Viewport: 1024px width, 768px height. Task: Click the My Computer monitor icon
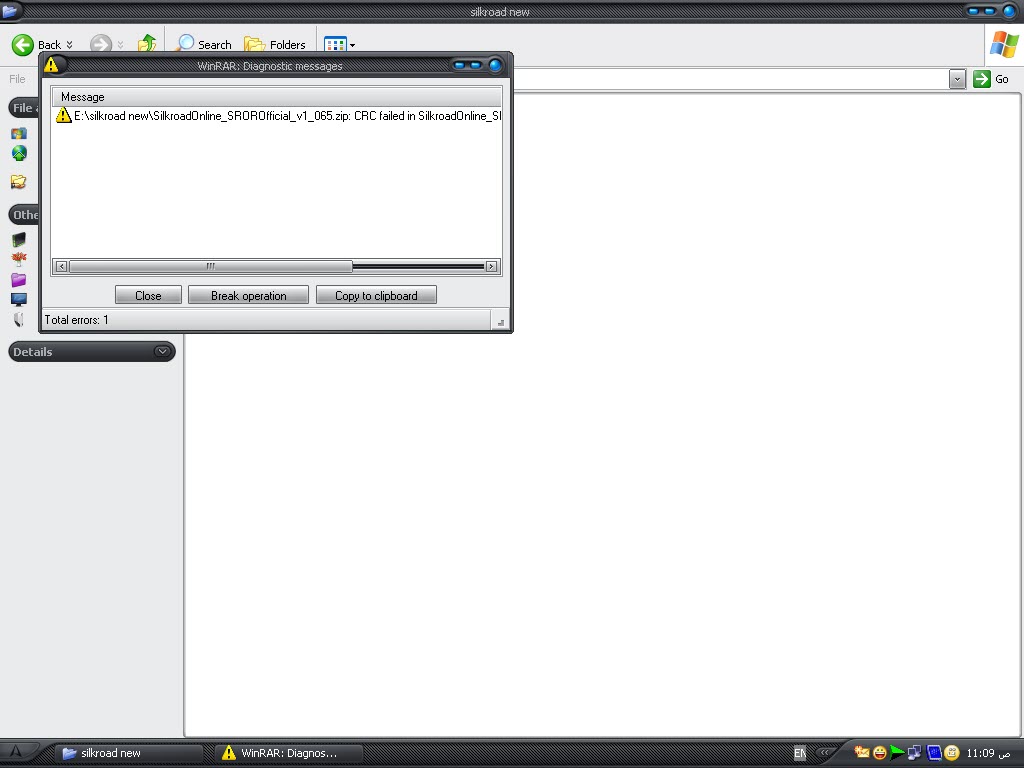[x=19, y=300]
